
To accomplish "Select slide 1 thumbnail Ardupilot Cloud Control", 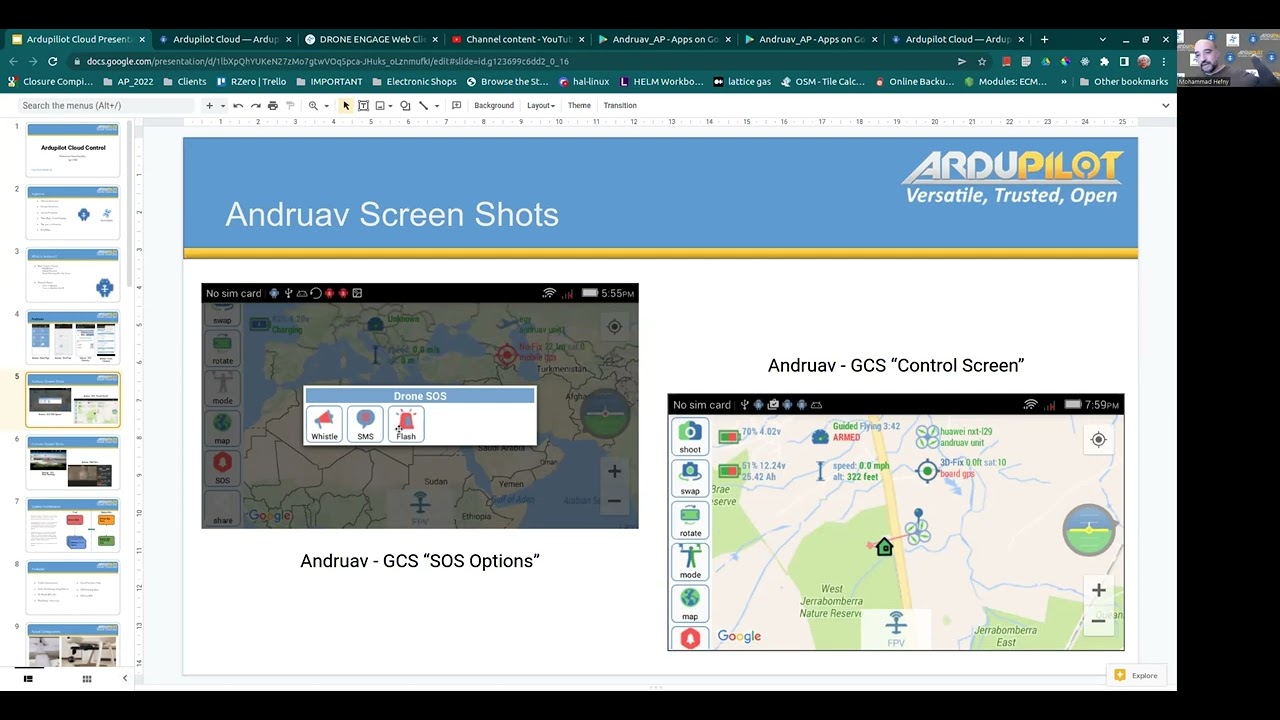I will tap(73, 150).
